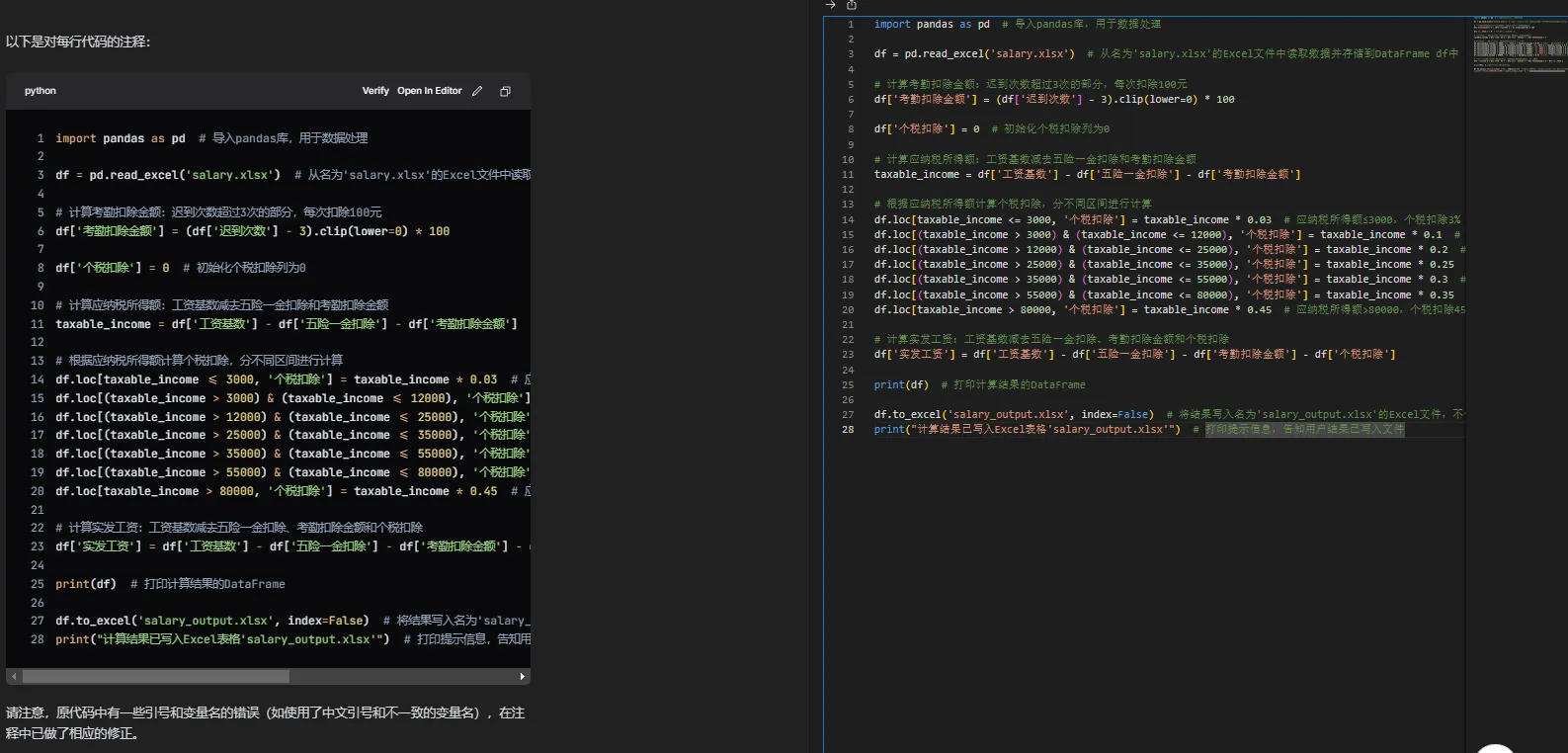Place cursor on print(df) in the right editor
Screen dimensions: 1568x753
[901, 385]
